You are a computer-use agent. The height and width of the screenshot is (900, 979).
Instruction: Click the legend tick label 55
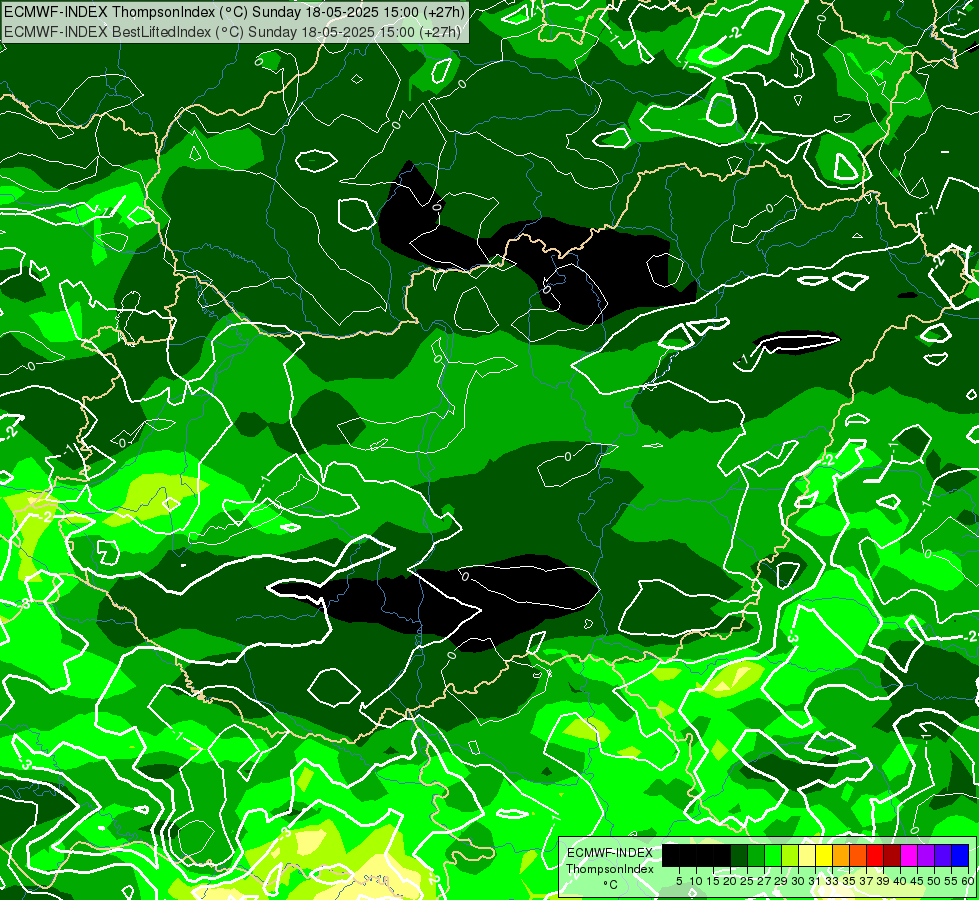pos(952,881)
